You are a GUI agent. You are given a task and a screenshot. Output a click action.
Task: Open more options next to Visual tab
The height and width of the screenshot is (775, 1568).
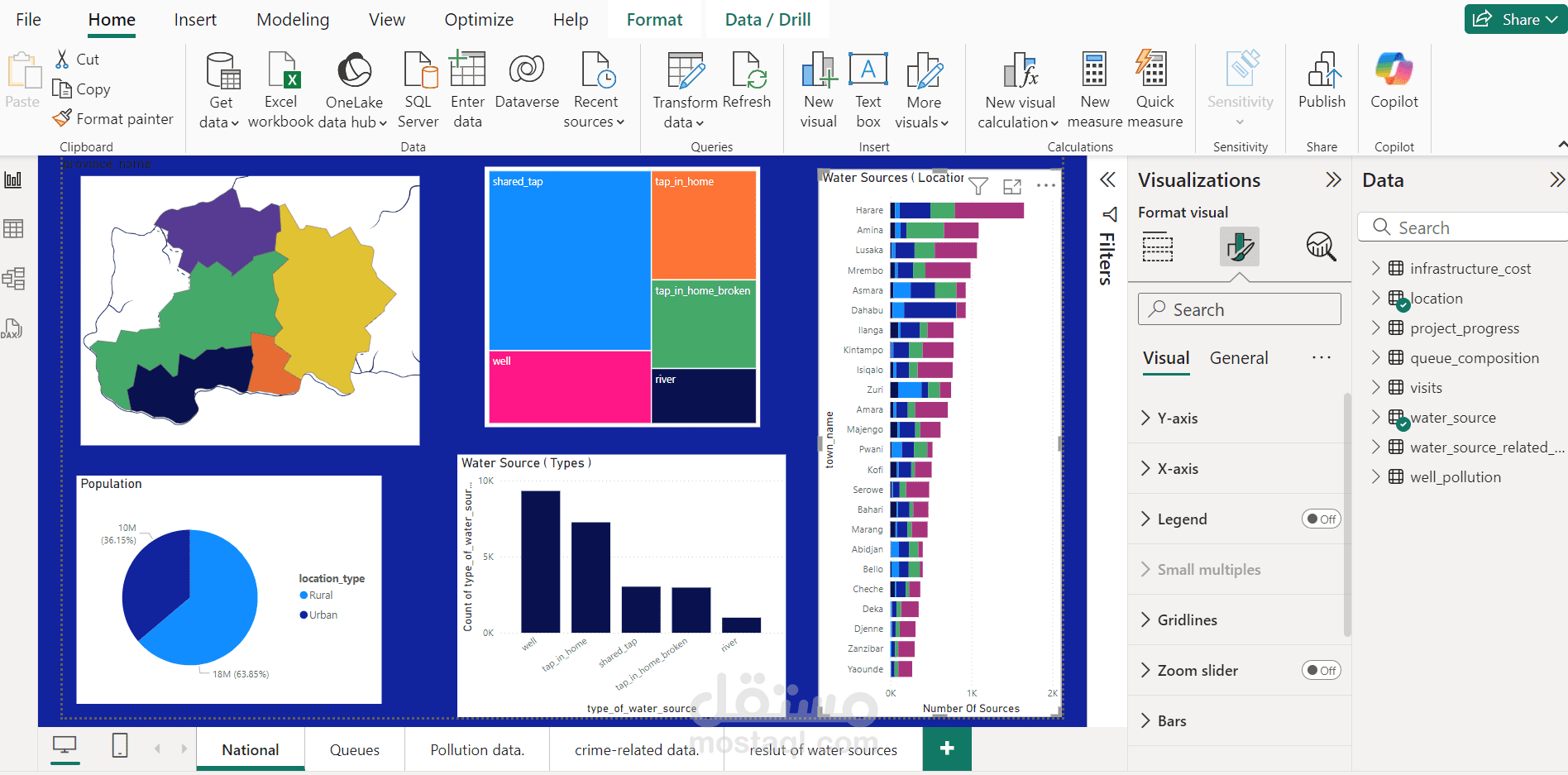[1322, 357]
